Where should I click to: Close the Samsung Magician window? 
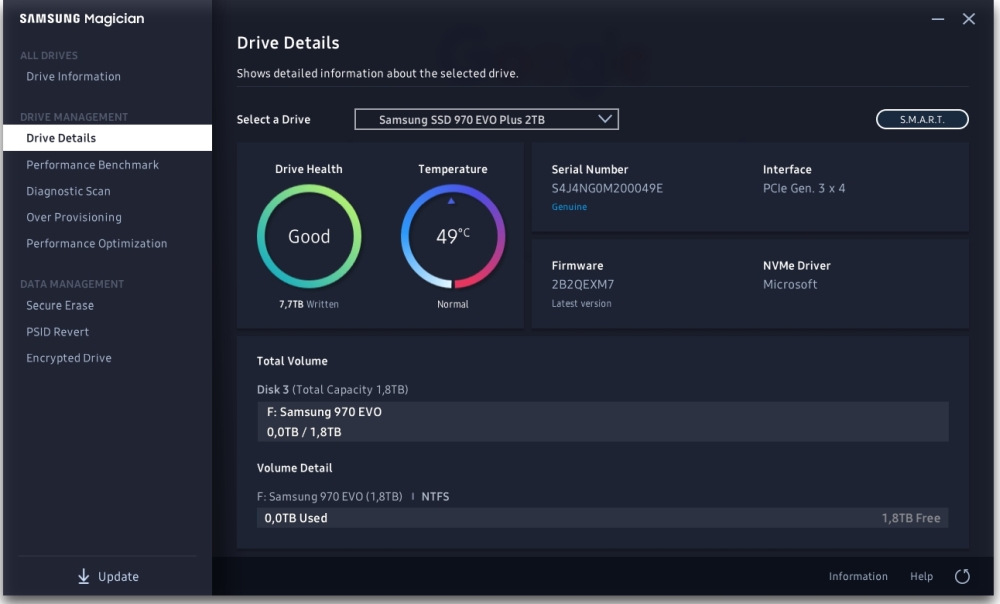[968, 20]
